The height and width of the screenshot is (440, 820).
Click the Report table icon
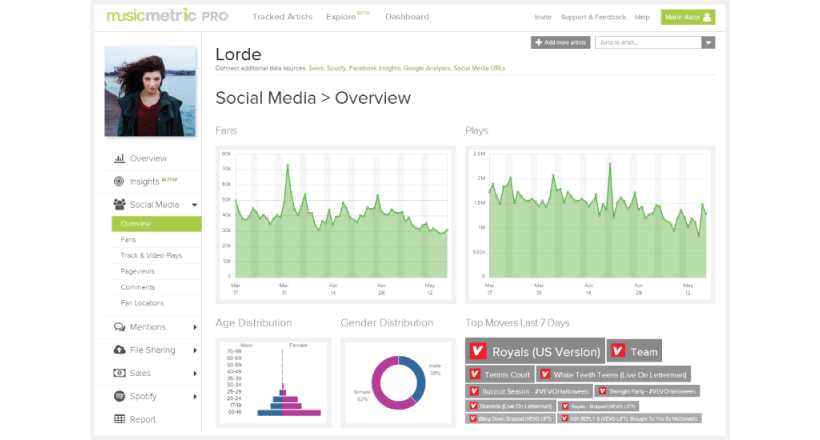(120, 419)
